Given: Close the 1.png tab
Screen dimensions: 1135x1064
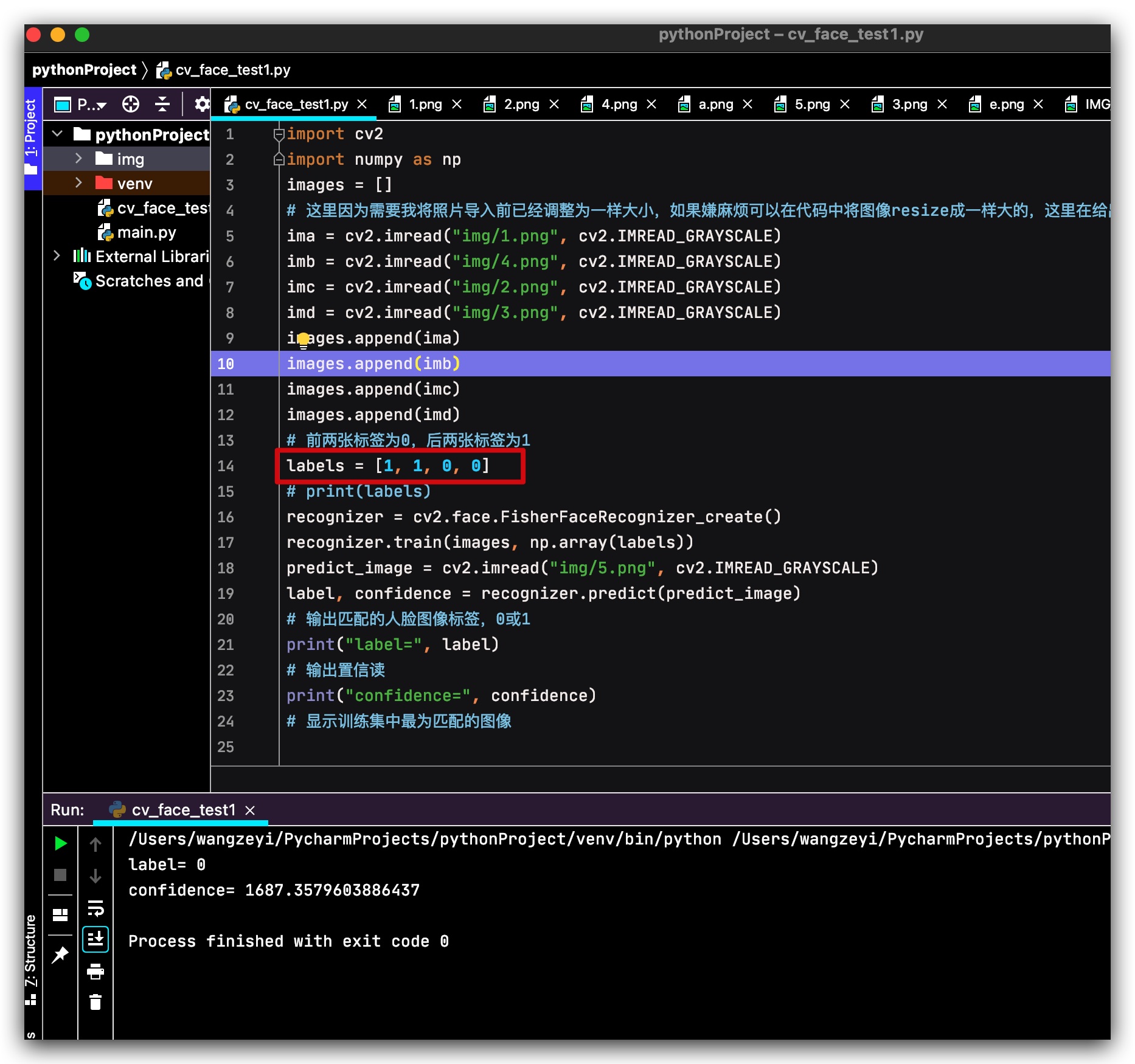Looking at the screenshot, I should (x=457, y=105).
